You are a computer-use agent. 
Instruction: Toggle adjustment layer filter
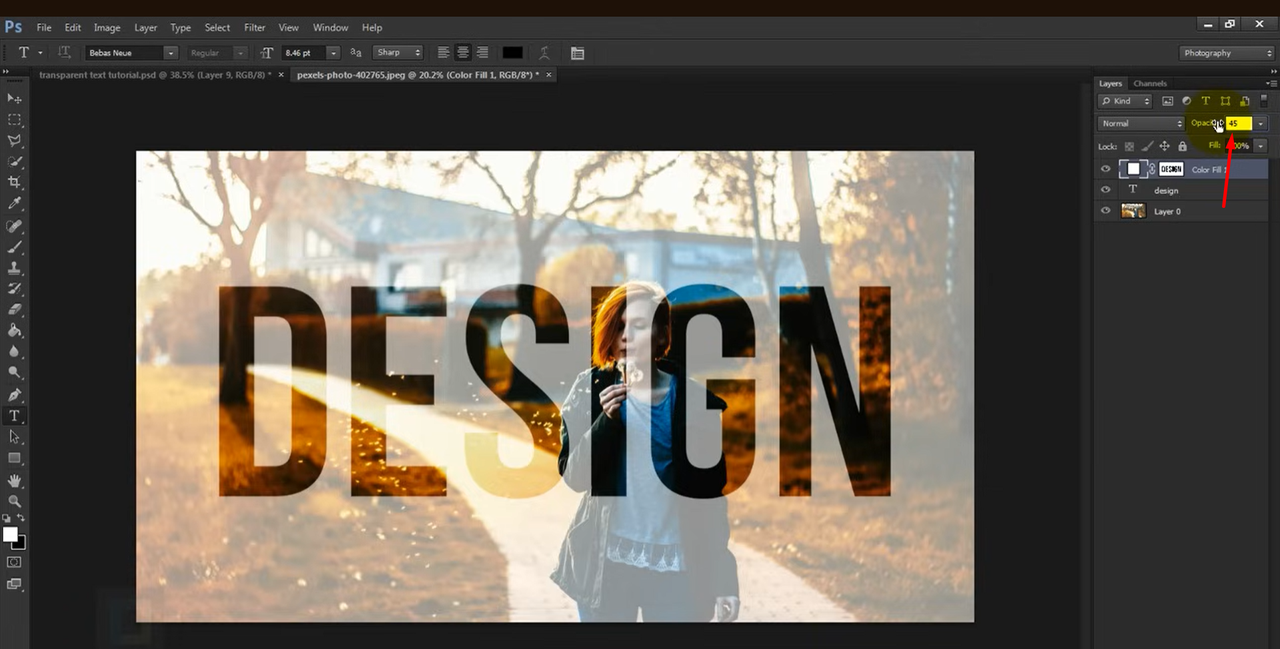click(1186, 101)
